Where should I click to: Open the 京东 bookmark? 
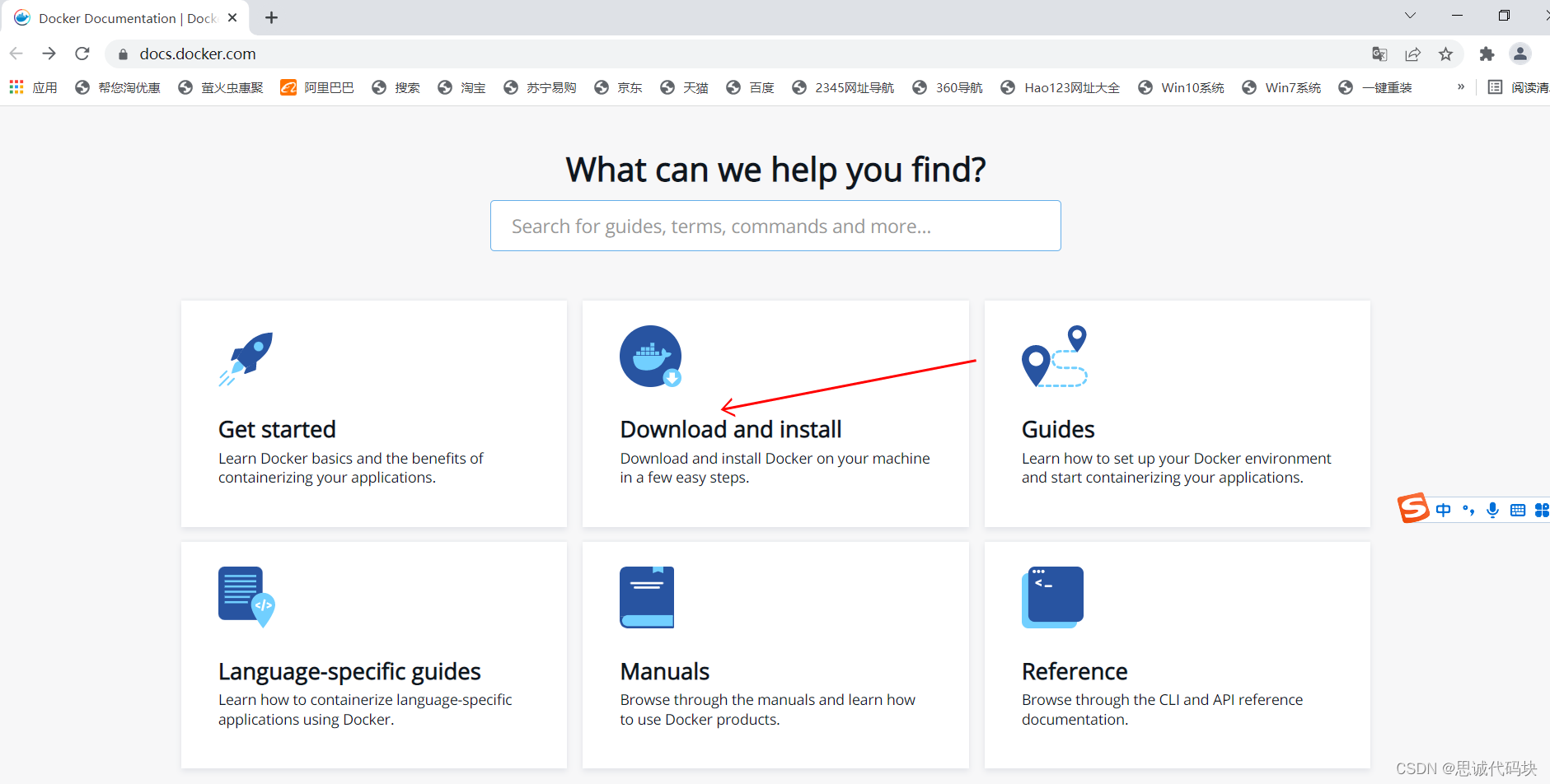(x=619, y=87)
